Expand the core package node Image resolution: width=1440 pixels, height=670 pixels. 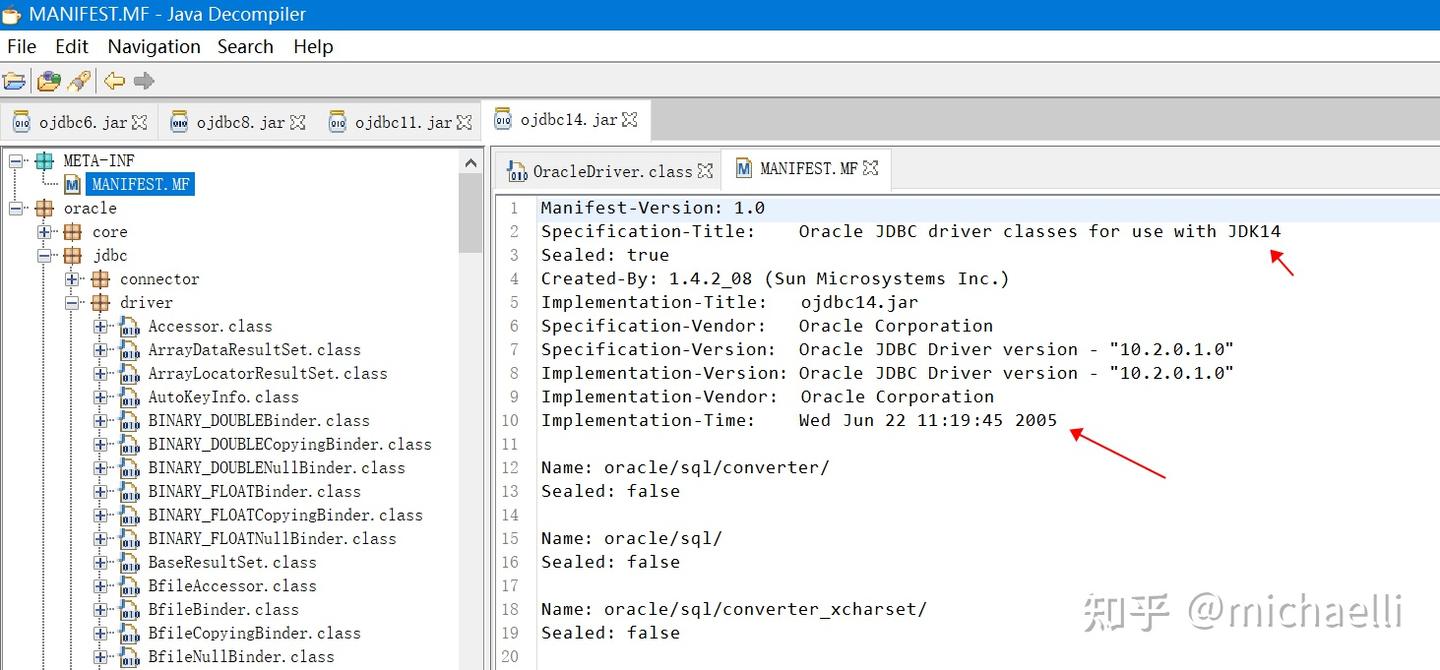coord(43,231)
